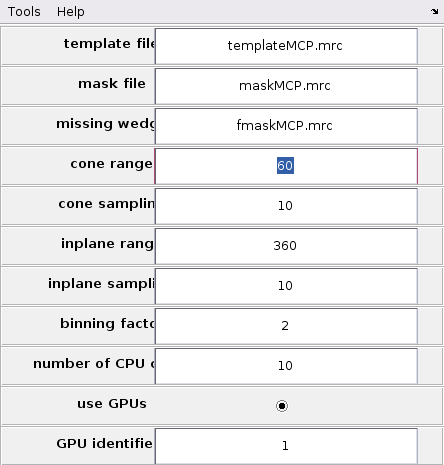Open the Tools menu
The image size is (444, 465).
click(x=24, y=12)
